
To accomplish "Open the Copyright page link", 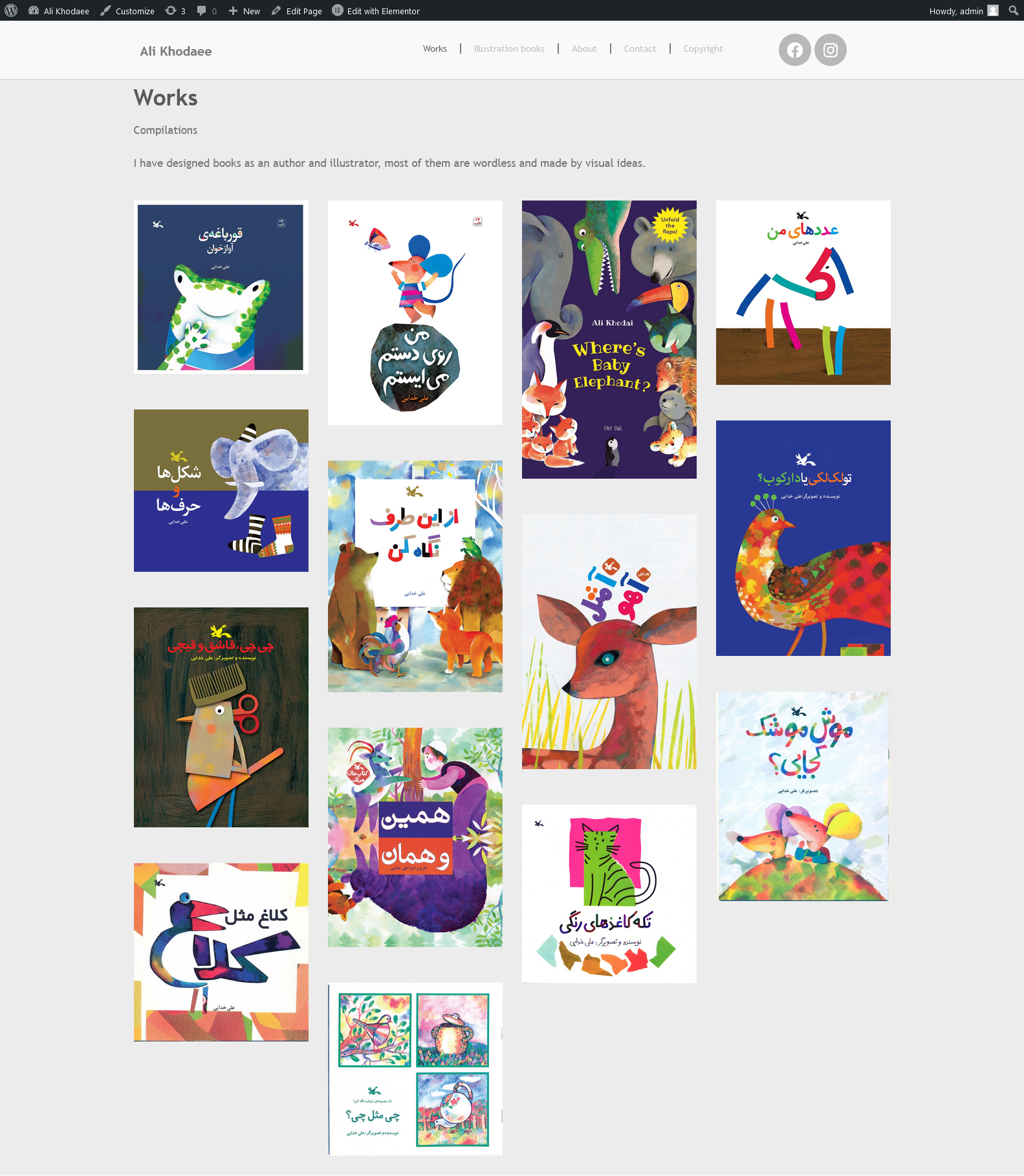I will [x=703, y=49].
